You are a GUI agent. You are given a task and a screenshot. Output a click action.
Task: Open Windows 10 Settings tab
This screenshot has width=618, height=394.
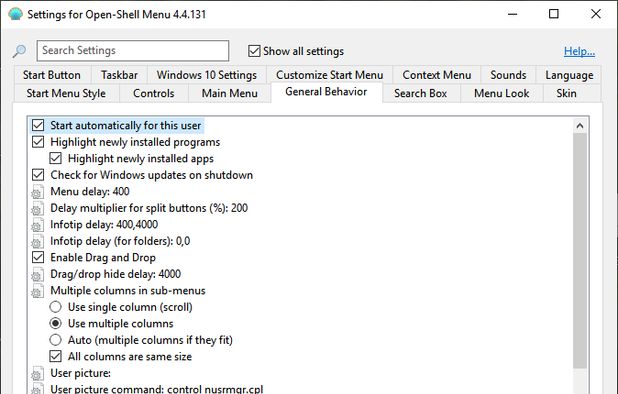(x=207, y=75)
